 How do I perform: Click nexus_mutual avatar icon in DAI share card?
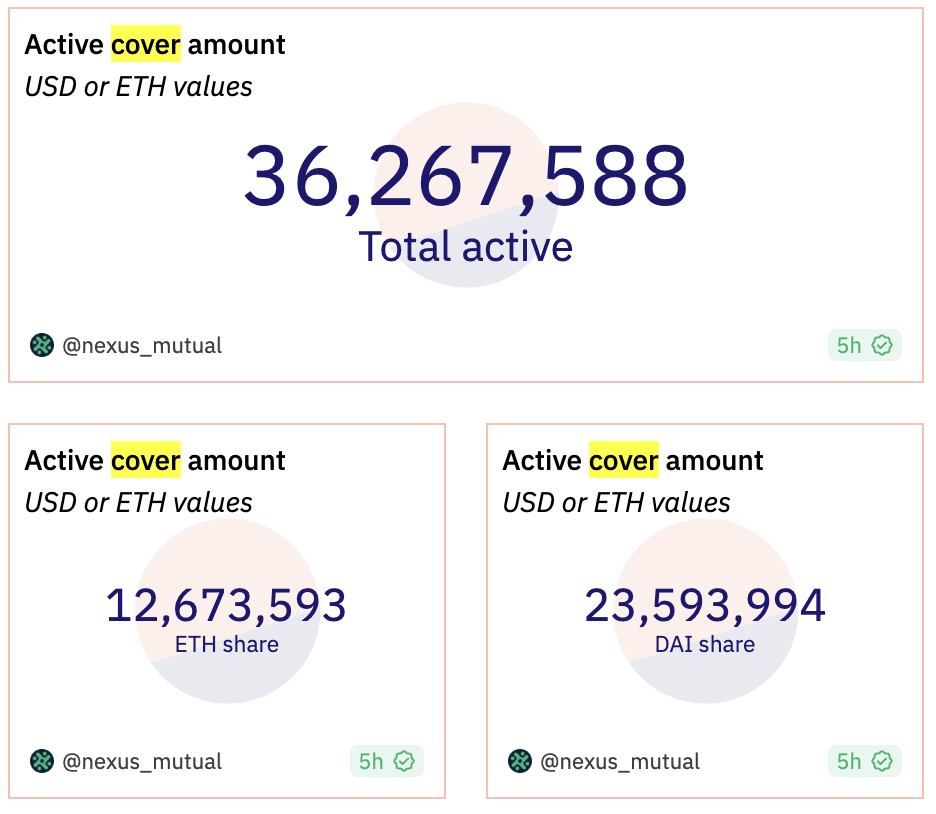click(520, 761)
